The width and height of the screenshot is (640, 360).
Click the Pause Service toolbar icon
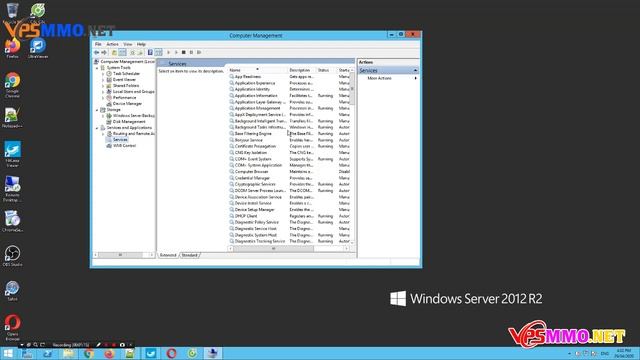(x=191, y=53)
